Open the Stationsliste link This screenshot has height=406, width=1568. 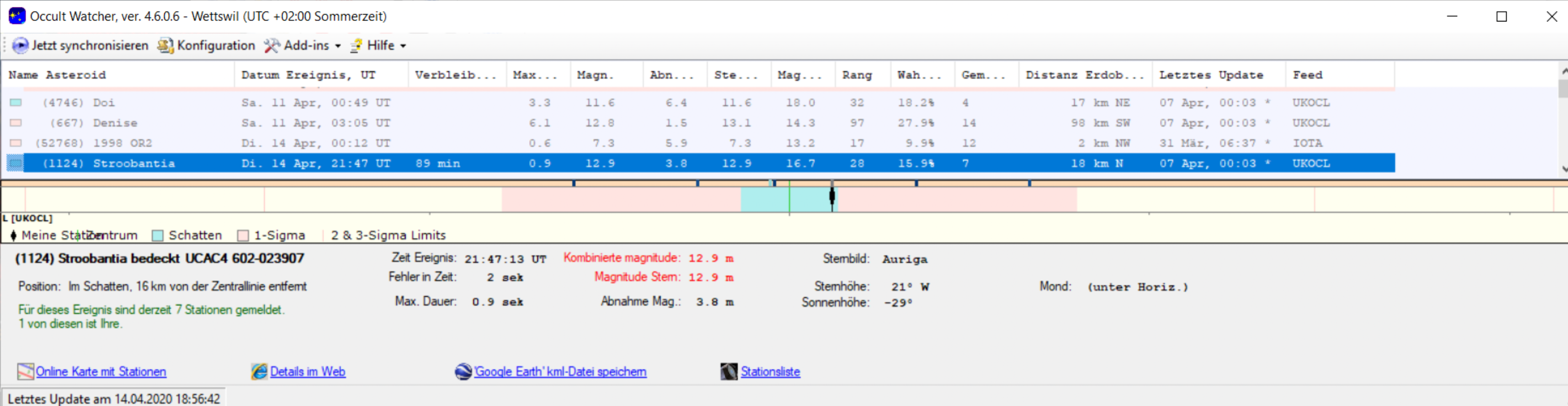coord(770,372)
